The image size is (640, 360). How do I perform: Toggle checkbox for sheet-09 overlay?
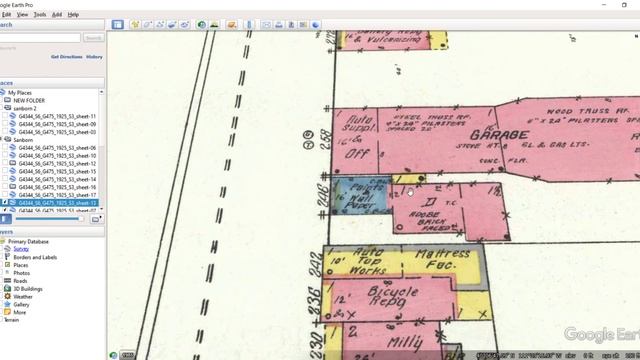tap(5, 124)
